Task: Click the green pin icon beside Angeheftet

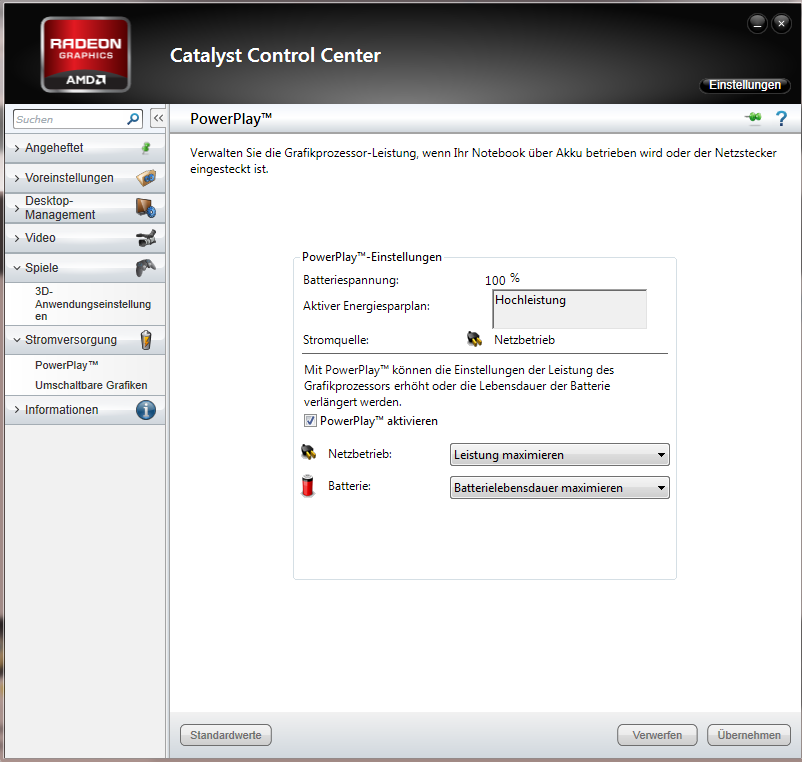Action: [146, 148]
